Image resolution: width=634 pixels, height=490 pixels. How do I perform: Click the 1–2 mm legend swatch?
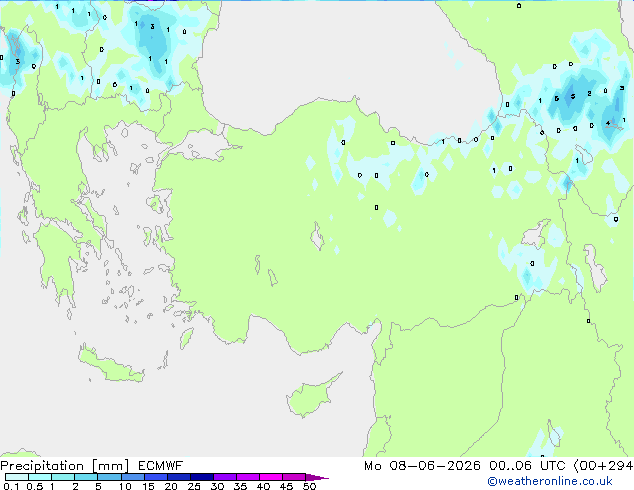(x=63, y=477)
